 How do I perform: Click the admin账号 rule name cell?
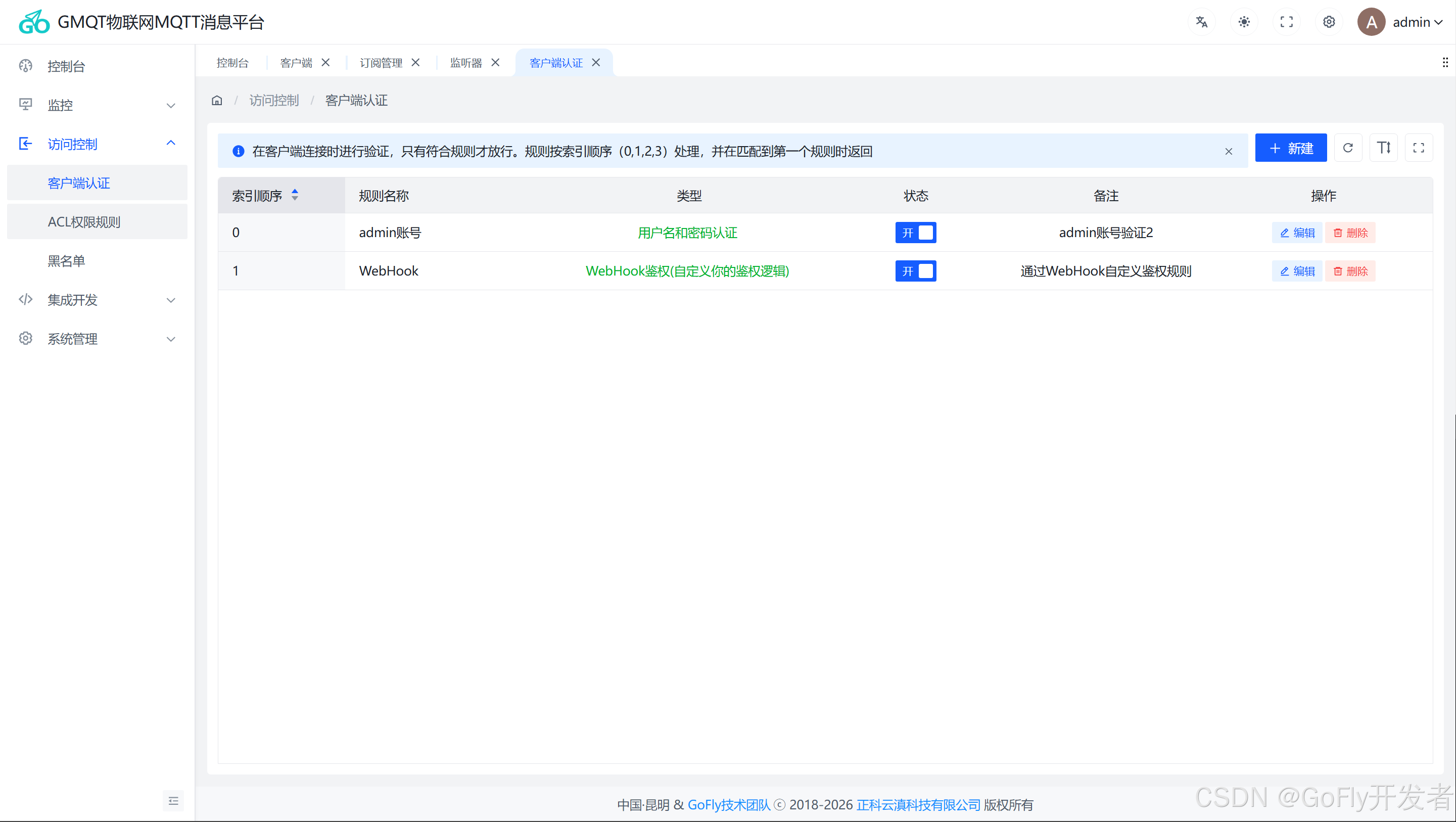[x=390, y=233]
